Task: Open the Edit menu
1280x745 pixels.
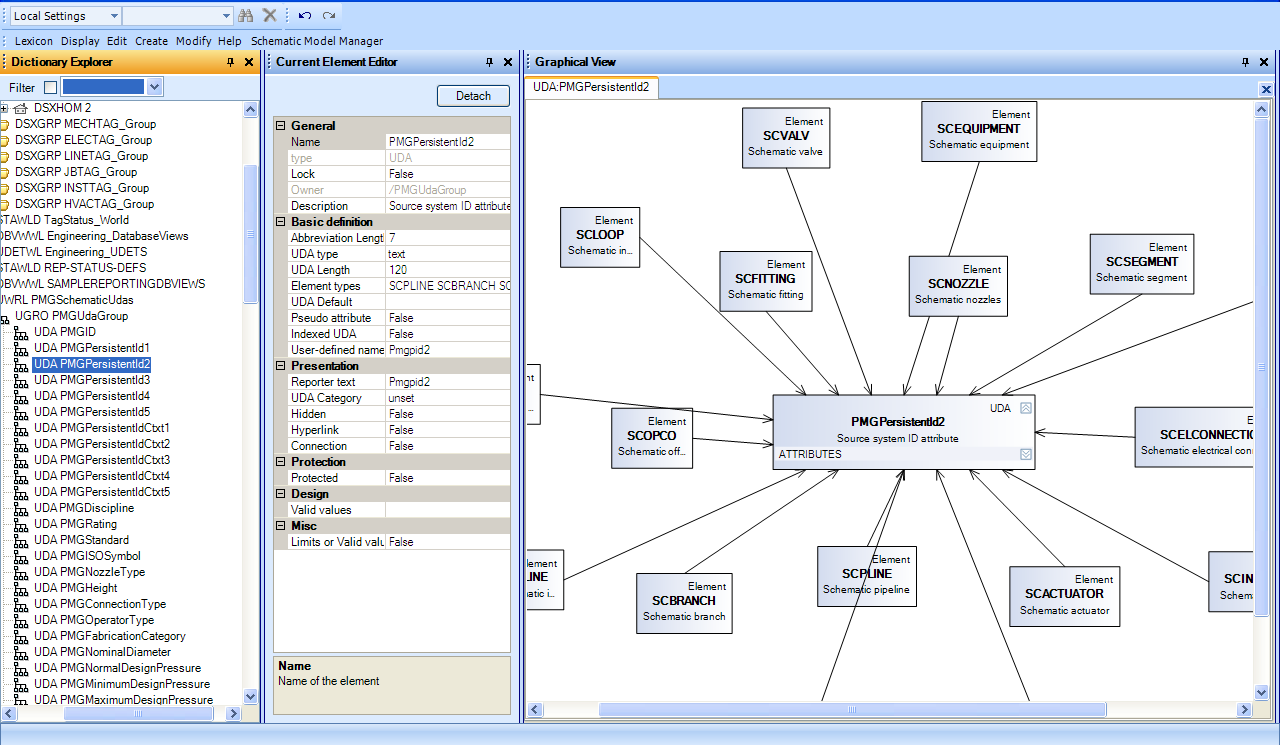Action: 117,41
